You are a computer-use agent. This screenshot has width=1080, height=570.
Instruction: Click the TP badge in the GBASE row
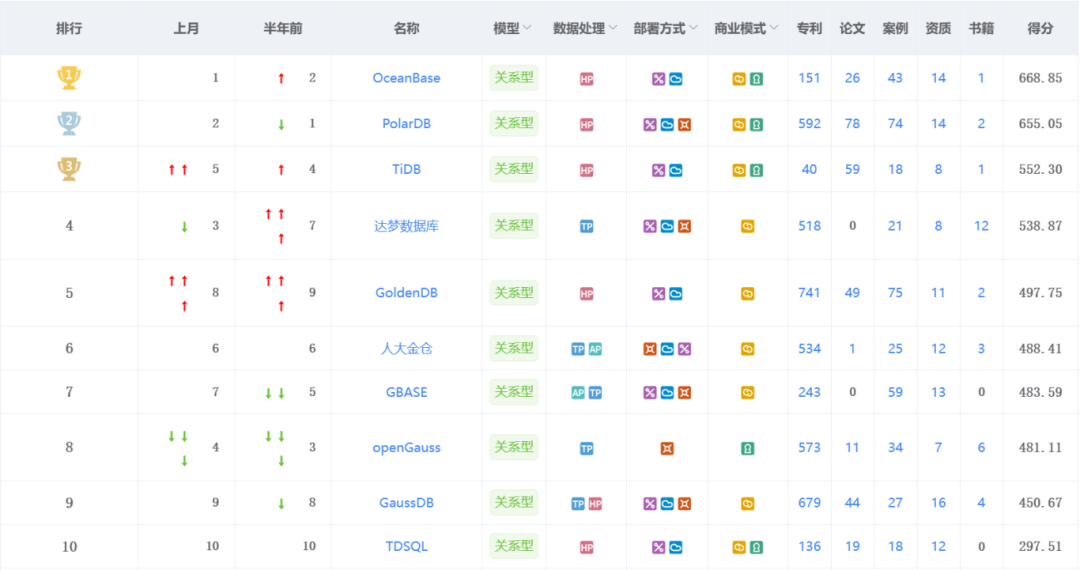[x=595, y=392]
